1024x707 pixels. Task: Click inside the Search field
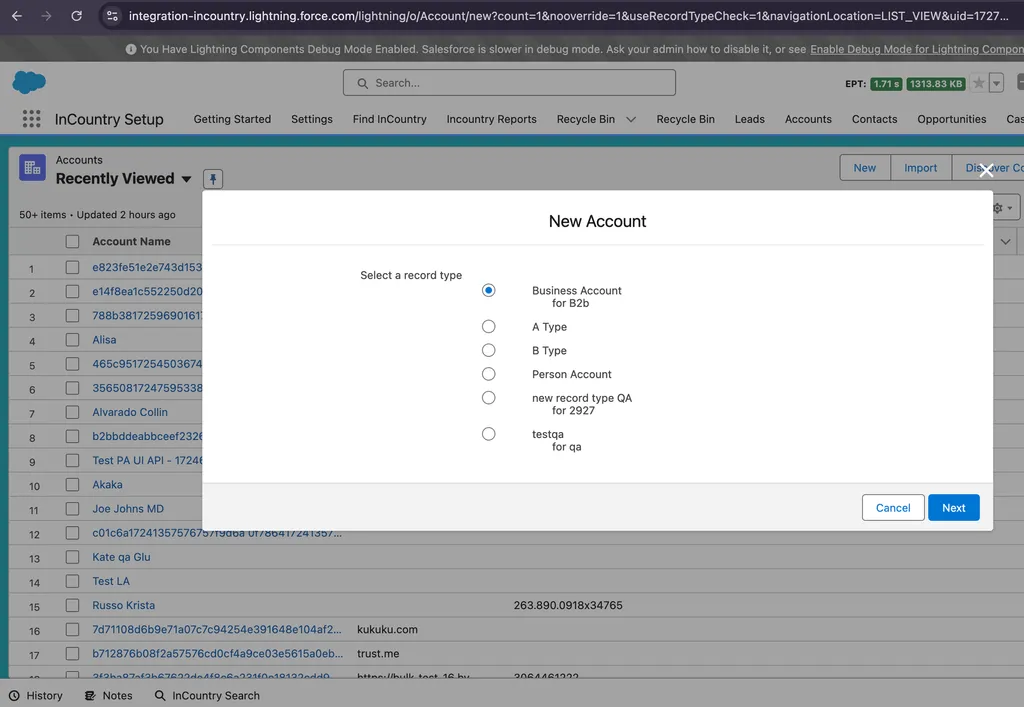510,82
